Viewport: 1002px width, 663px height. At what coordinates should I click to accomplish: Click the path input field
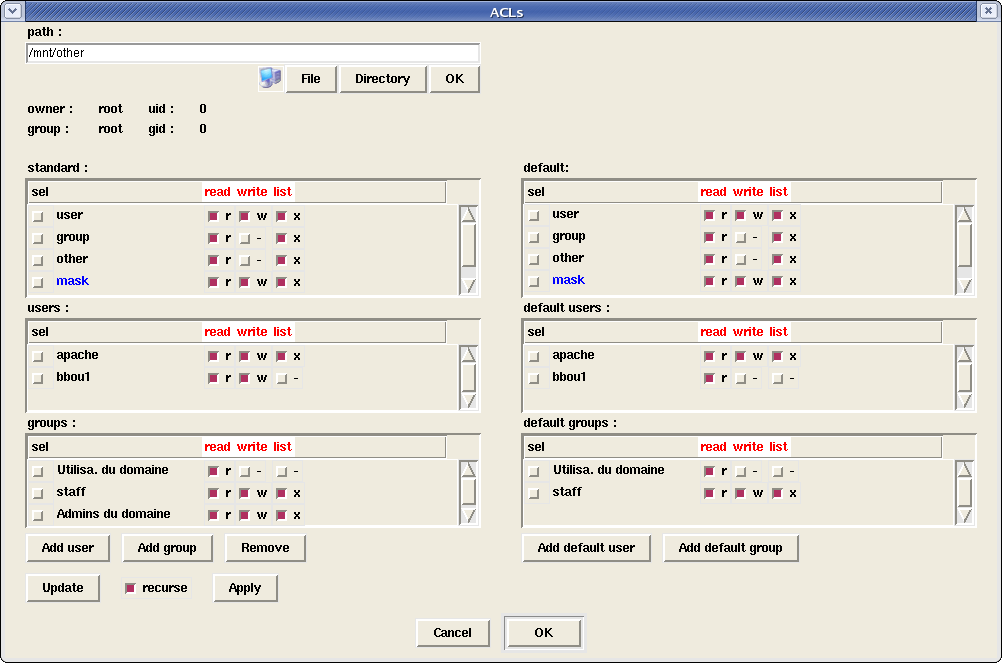pyautogui.click(x=253, y=53)
